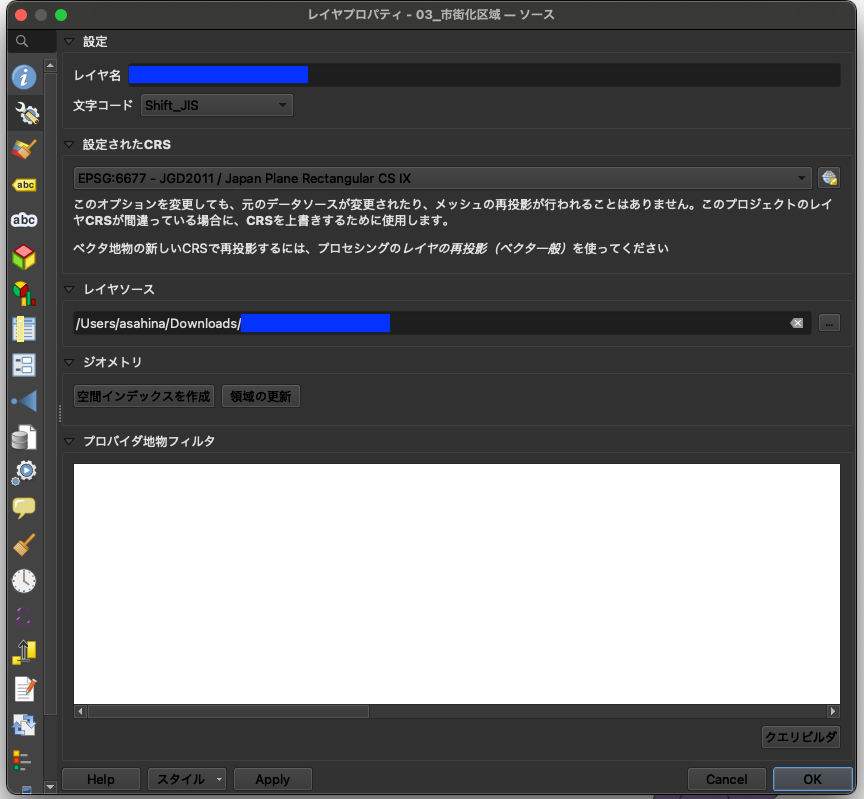Open the スタイル dropdown at bottom
This screenshot has height=799, width=864.
point(187,779)
